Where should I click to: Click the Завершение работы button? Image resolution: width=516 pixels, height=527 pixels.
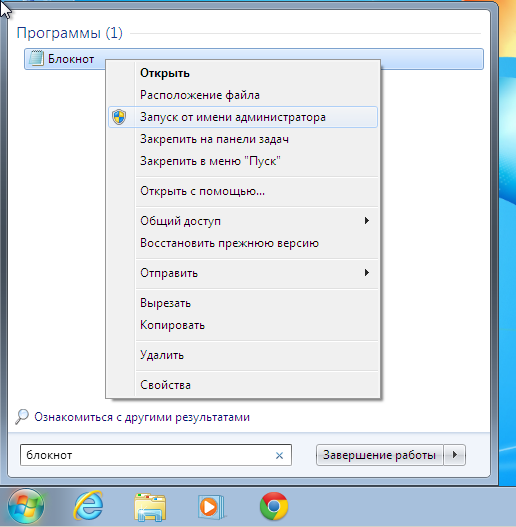[x=379, y=455]
